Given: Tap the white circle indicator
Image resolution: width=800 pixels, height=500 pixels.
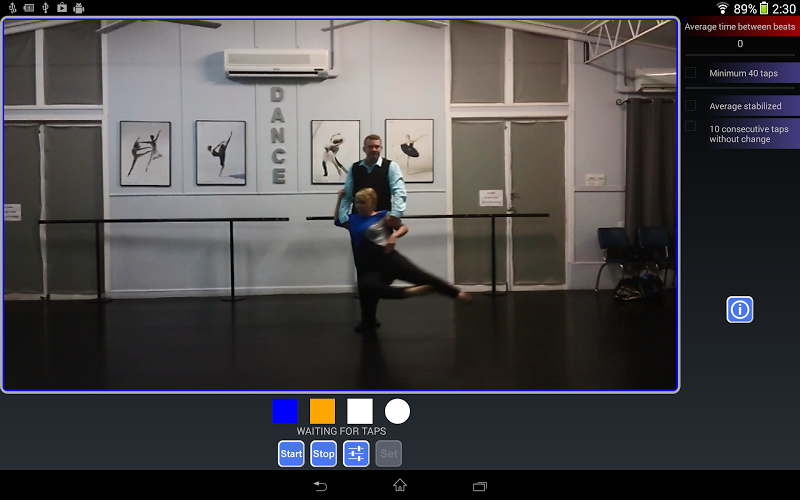Looking at the screenshot, I should click(x=397, y=411).
